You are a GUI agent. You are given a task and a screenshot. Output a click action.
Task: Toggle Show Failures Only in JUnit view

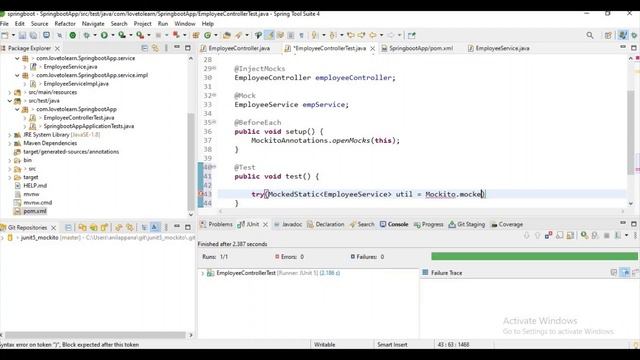pos(549,236)
